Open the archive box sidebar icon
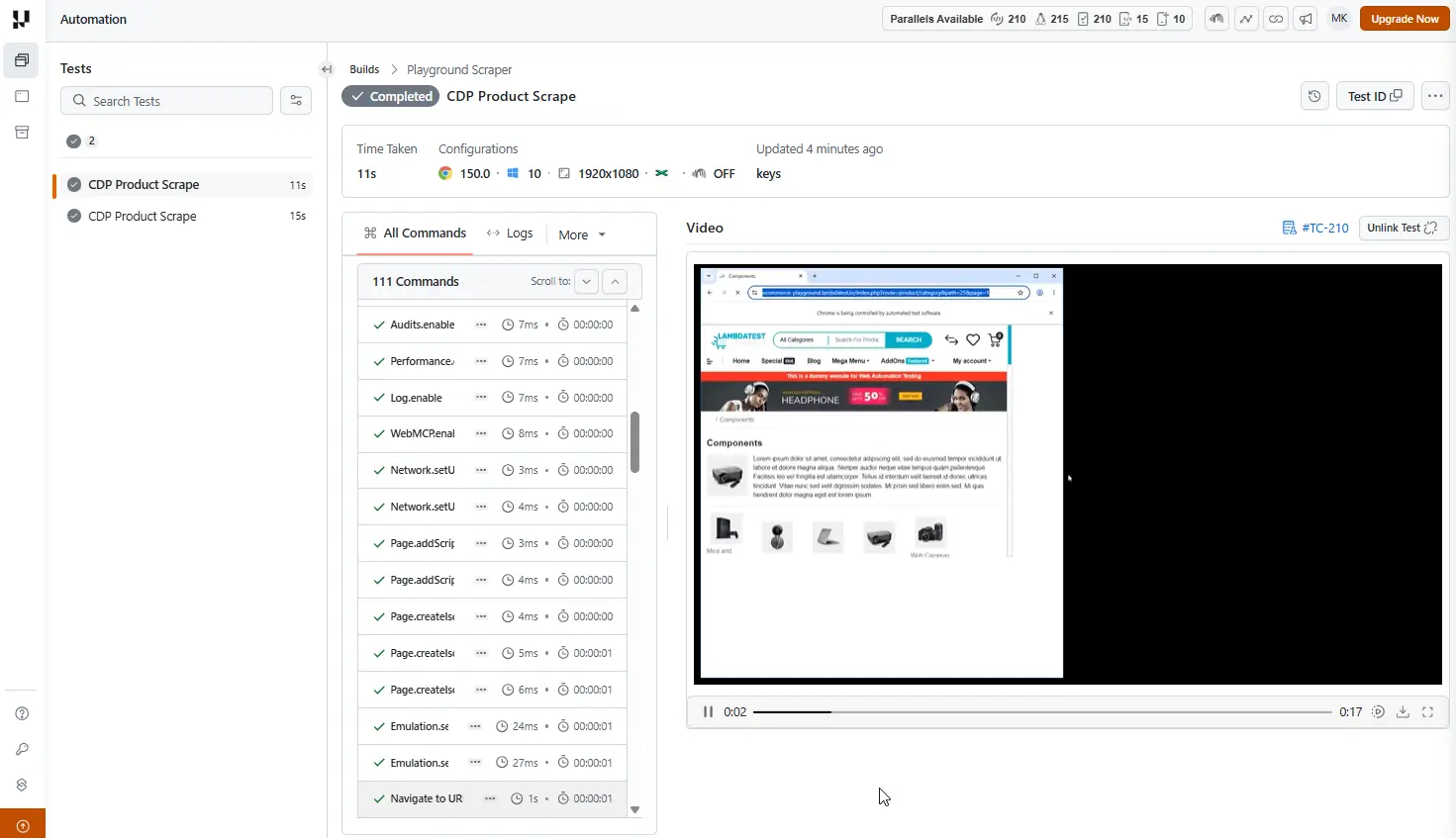The image size is (1456, 838). point(22,132)
